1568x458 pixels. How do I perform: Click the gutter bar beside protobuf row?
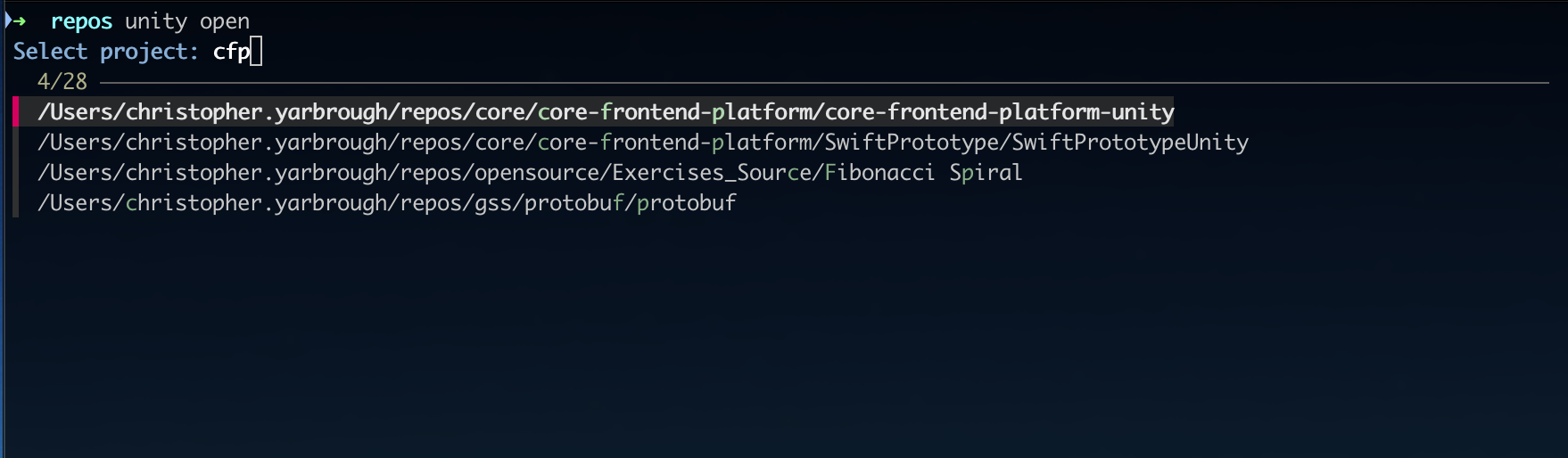pos(16,203)
